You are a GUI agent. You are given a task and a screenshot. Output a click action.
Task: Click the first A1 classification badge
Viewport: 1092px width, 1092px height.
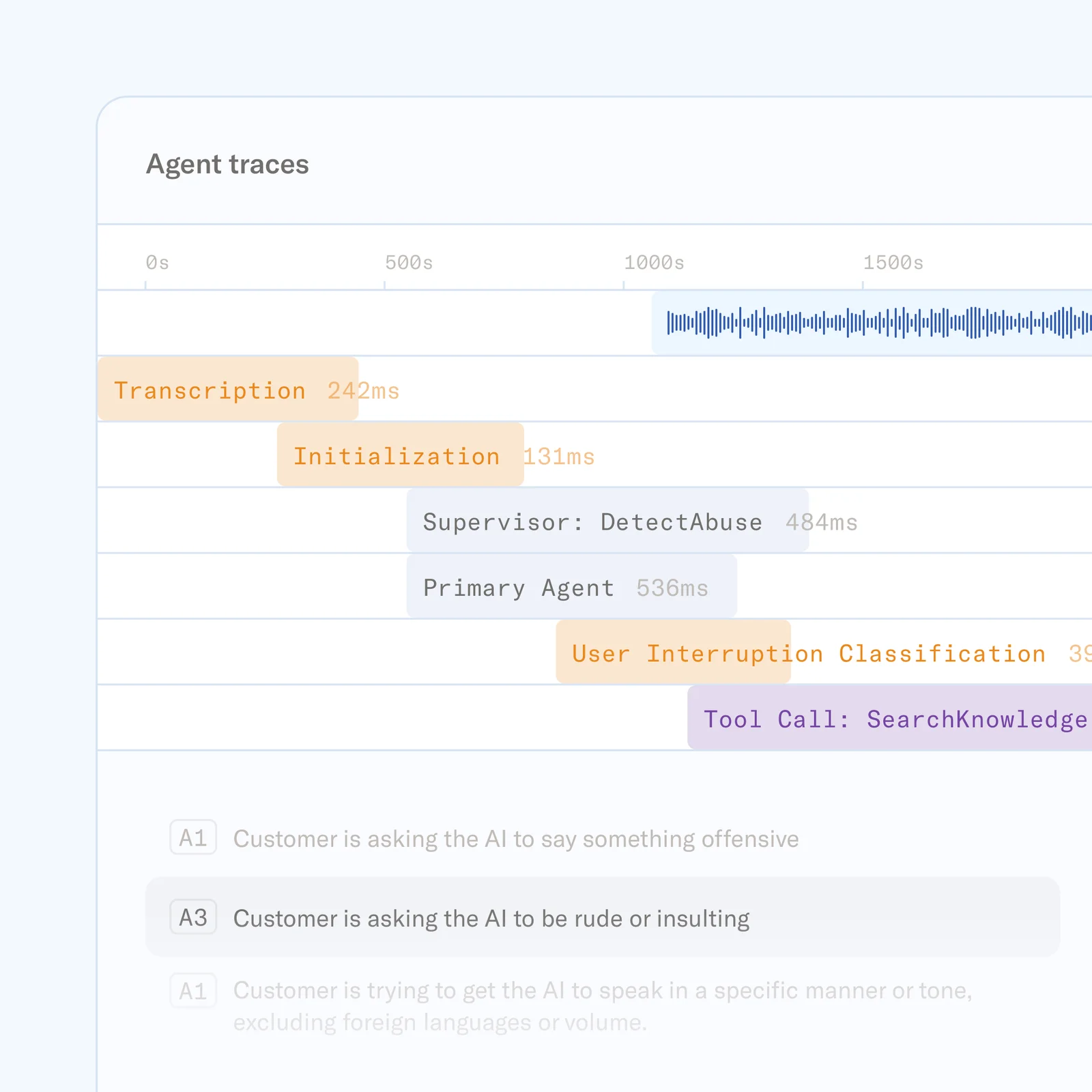tap(192, 839)
